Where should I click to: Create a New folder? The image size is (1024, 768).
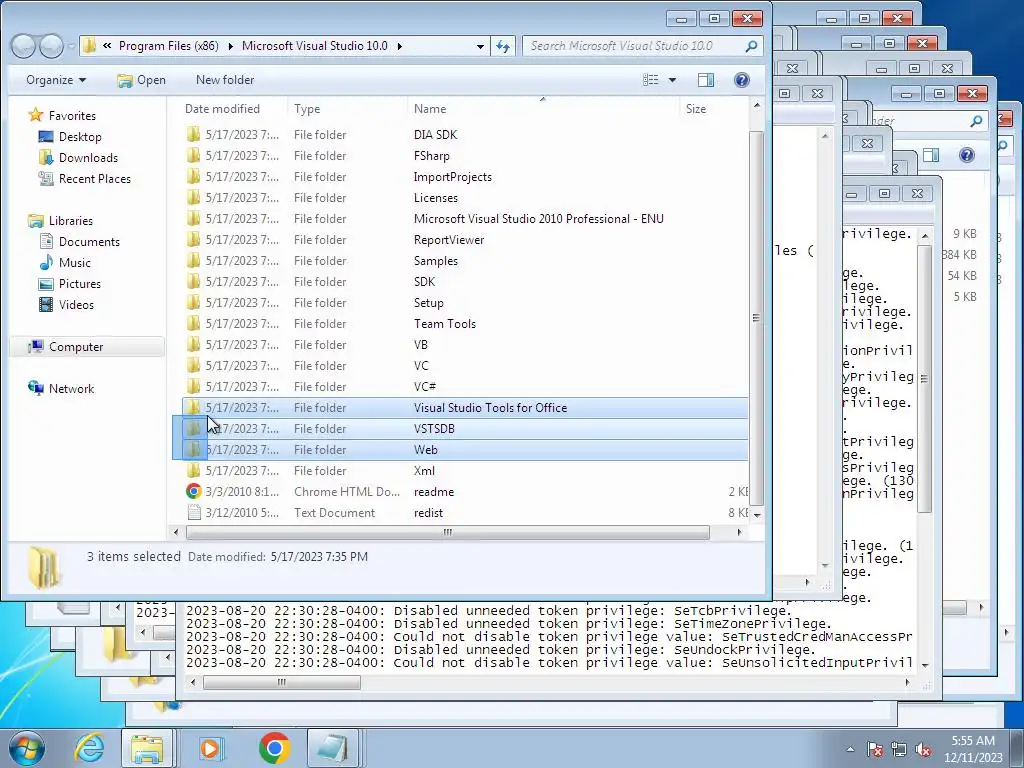click(x=225, y=80)
